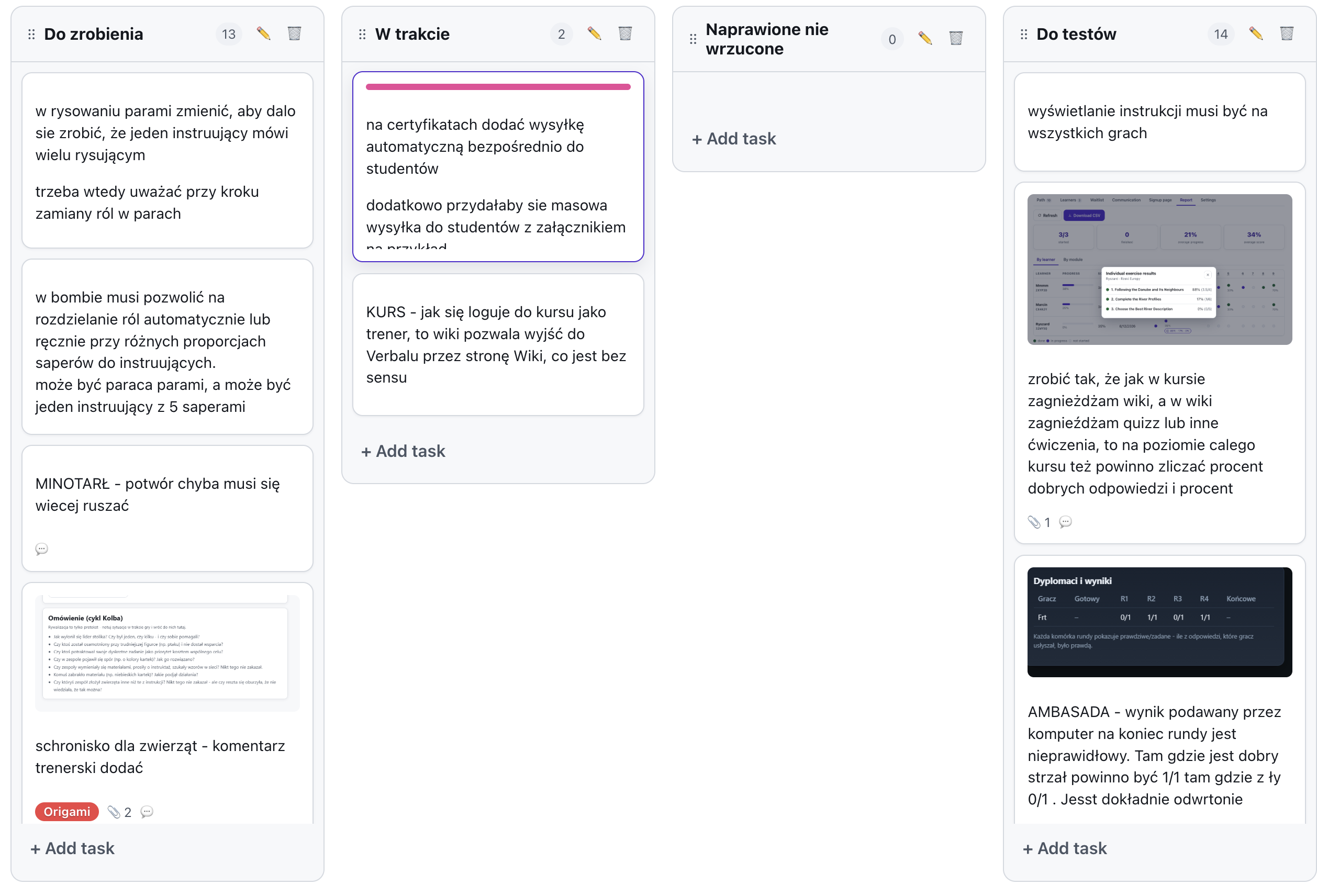Add task in Do zrobienia column
The image size is (1317, 896).
tap(73, 848)
